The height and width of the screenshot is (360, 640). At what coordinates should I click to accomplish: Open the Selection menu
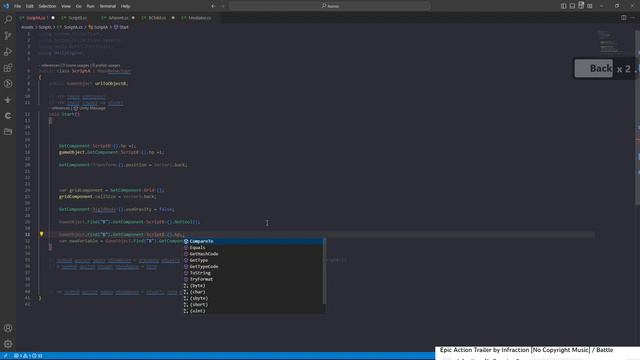click(47, 6)
